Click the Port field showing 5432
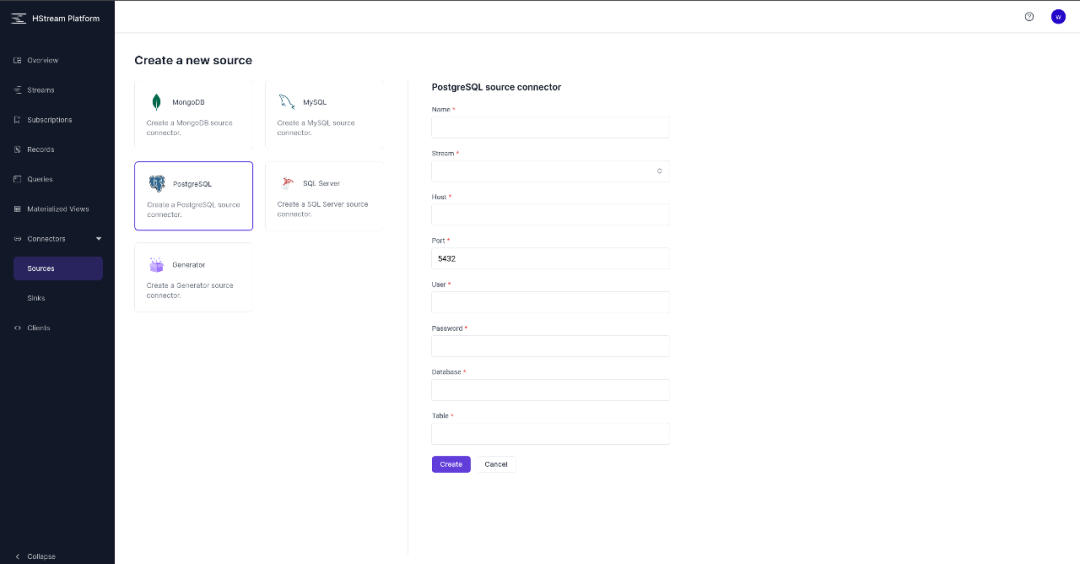Screen dimensions: 1080x564 [x=550, y=258]
